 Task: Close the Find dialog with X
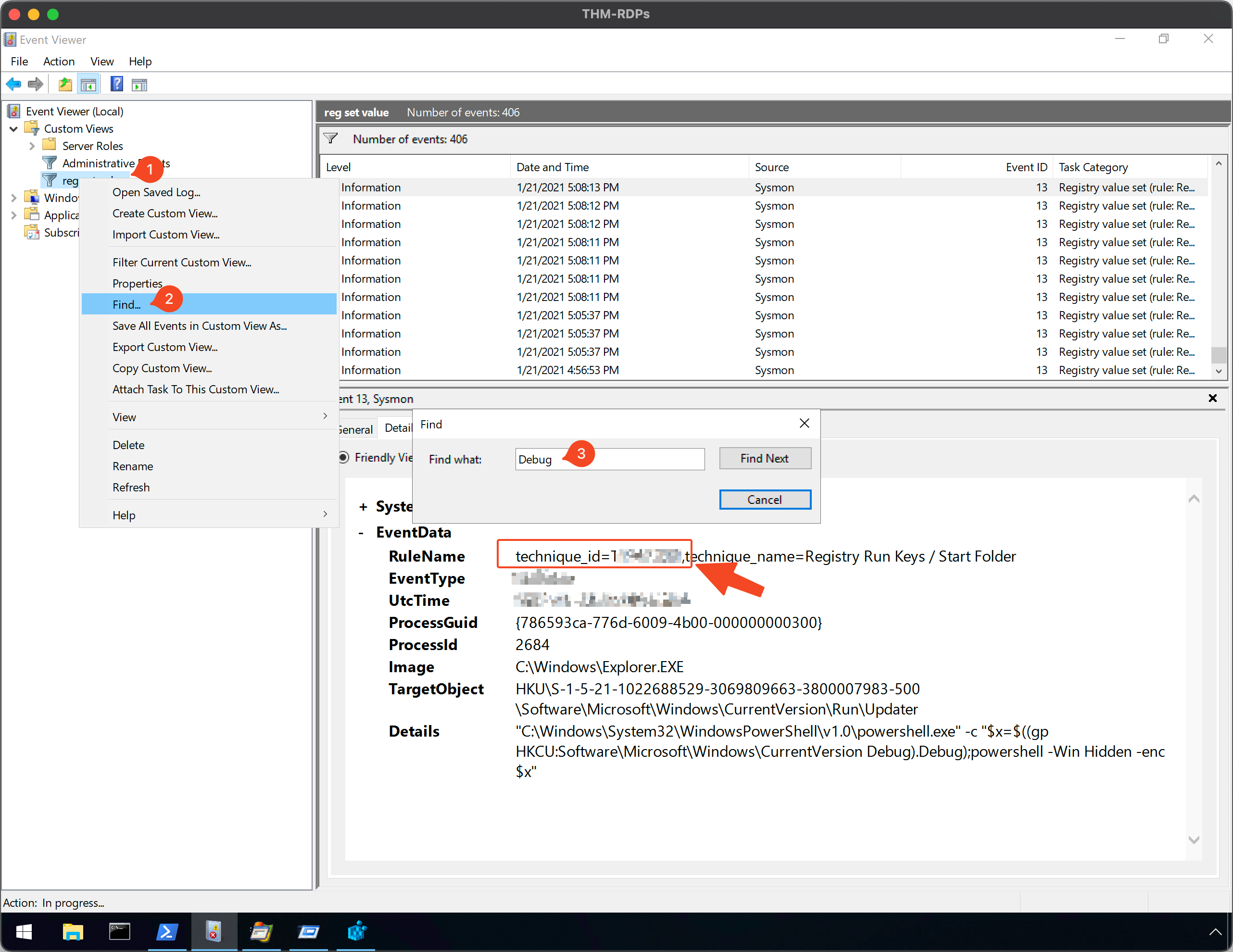click(805, 423)
